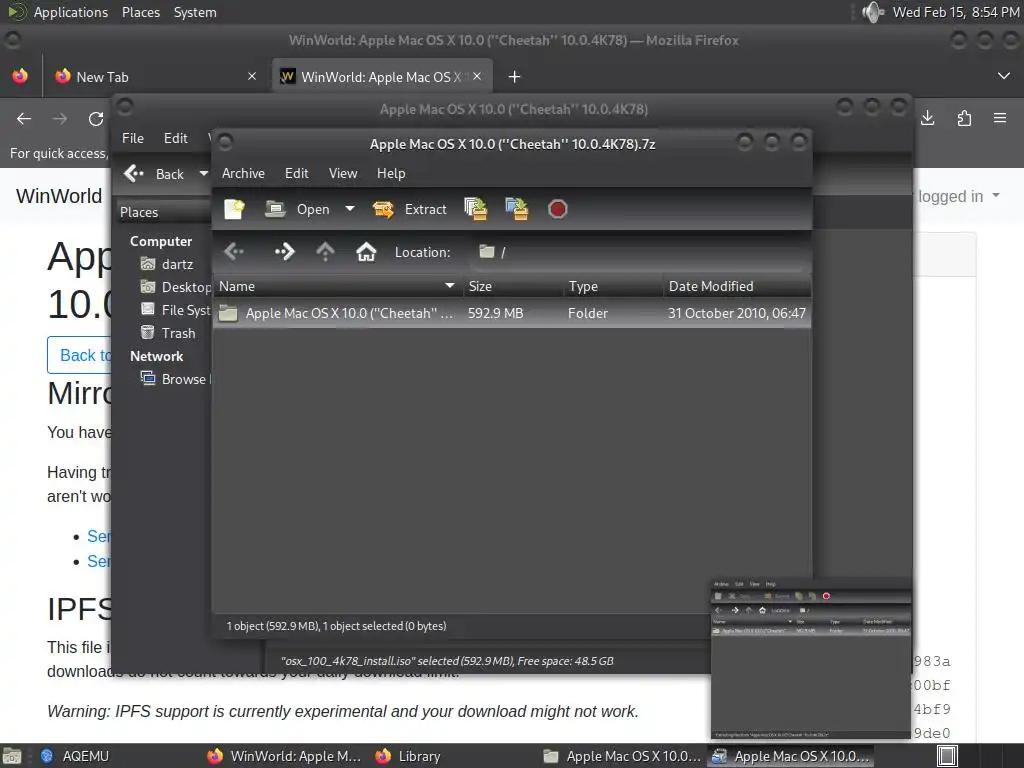Open a new Firefox tab with plus
Screen dimensions: 1024x768
515,77
